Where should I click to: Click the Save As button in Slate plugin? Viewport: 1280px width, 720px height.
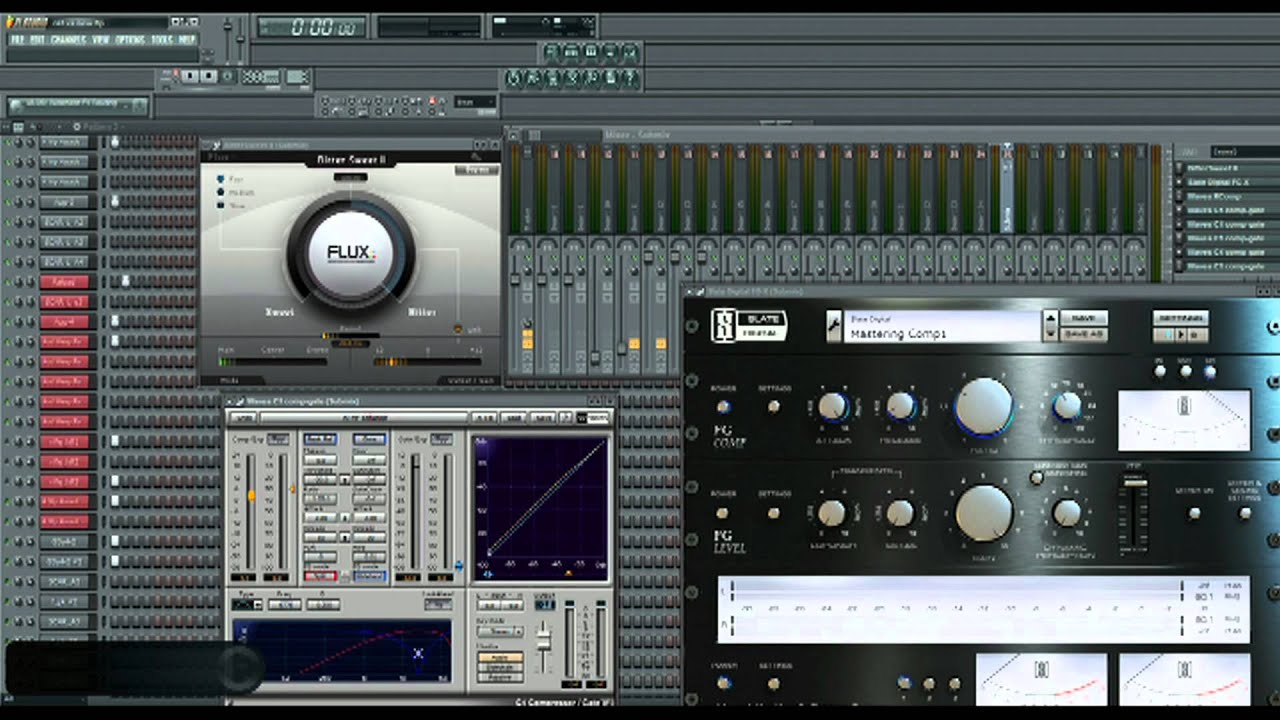[1083, 334]
